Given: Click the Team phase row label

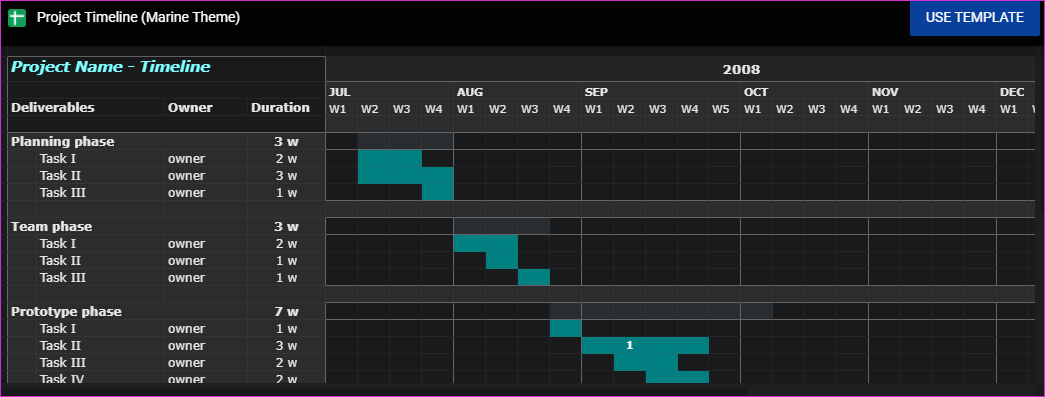Looking at the screenshot, I should point(51,226).
